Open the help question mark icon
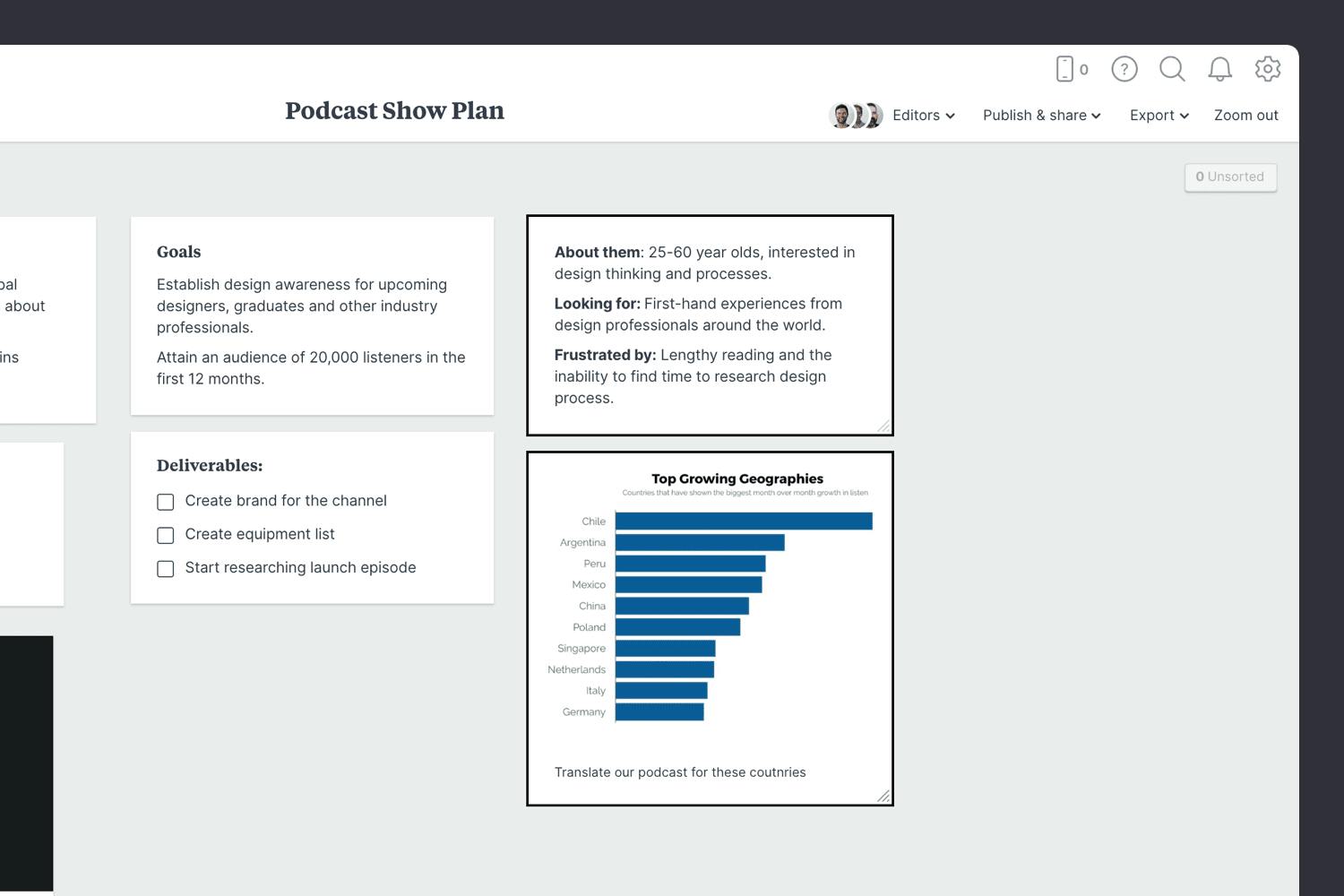Screen dimensions: 1344x896 (x=1124, y=69)
